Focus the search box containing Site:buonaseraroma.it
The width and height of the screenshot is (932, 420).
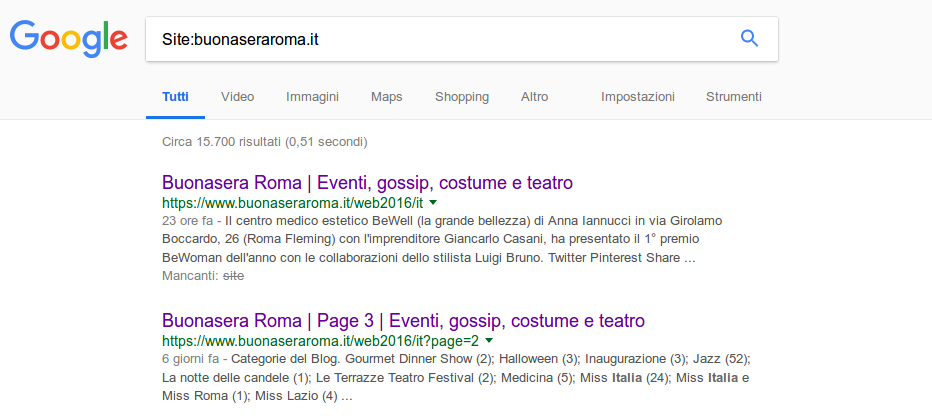(461, 39)
